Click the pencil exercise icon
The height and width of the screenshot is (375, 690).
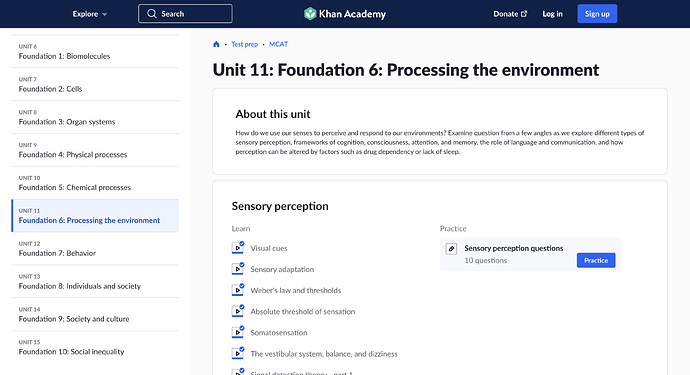[451, 249]
